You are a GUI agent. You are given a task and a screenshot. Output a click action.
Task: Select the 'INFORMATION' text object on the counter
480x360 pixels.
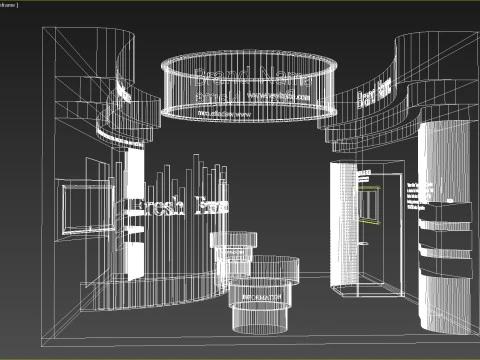tap(262, 297)
